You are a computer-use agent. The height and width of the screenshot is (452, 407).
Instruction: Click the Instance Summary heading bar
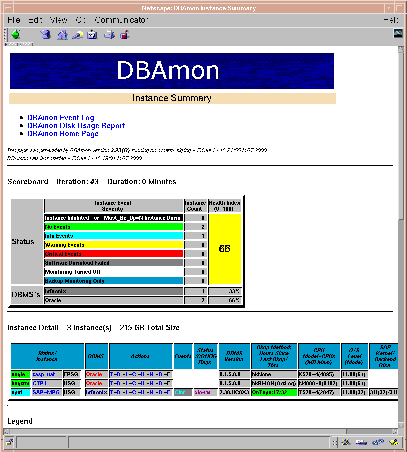point(172,98)
